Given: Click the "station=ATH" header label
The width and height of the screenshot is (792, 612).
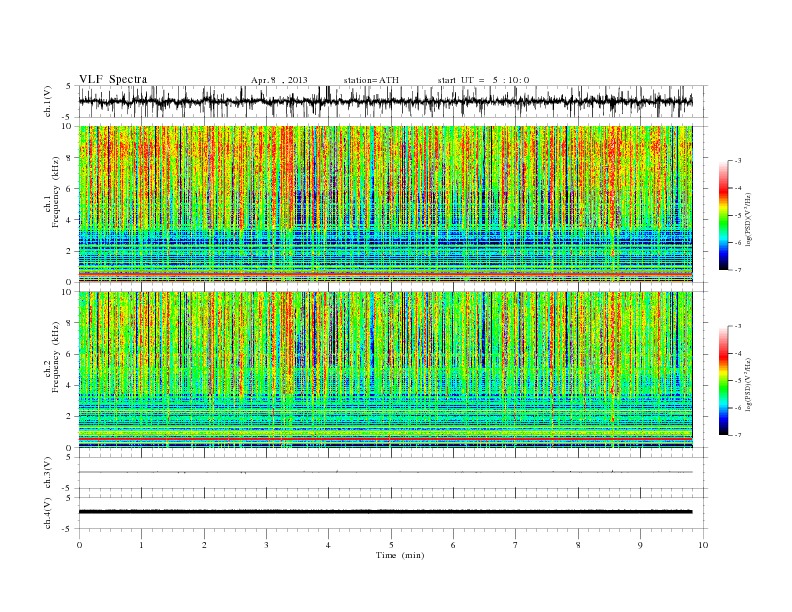Looking at the screenshot, I should point(371,80).
